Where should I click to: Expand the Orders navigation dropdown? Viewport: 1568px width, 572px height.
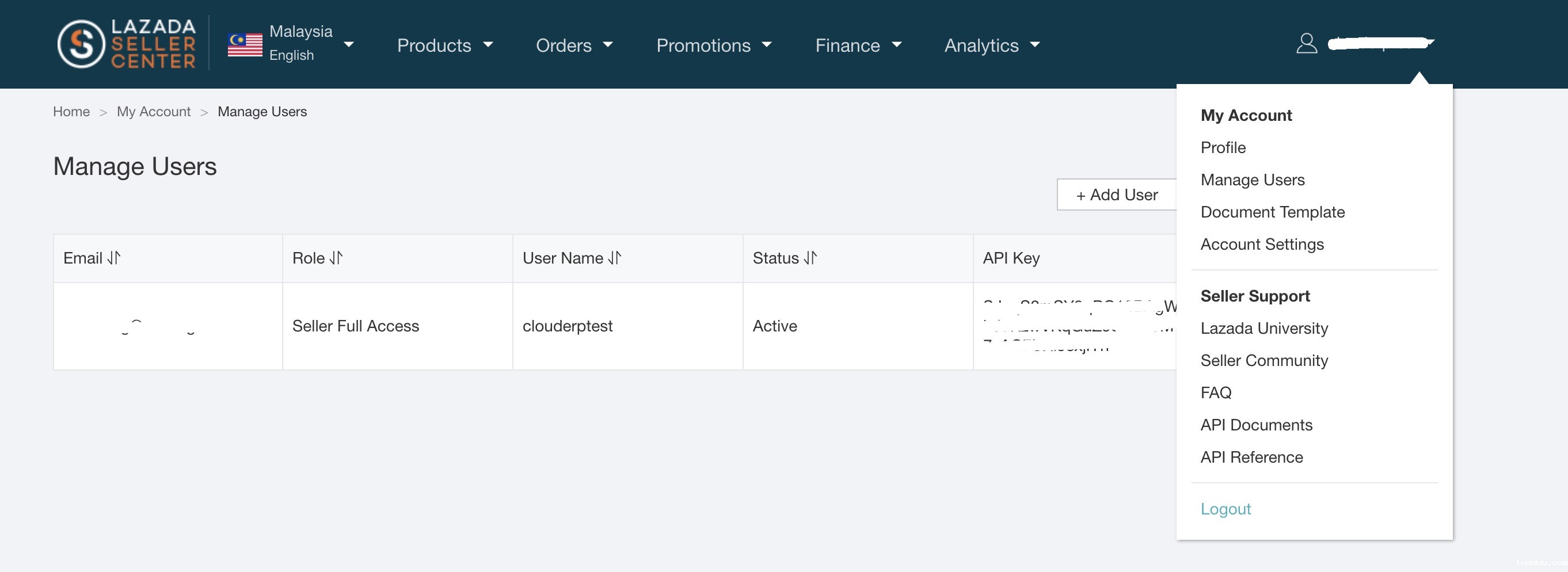coord(573,45)
